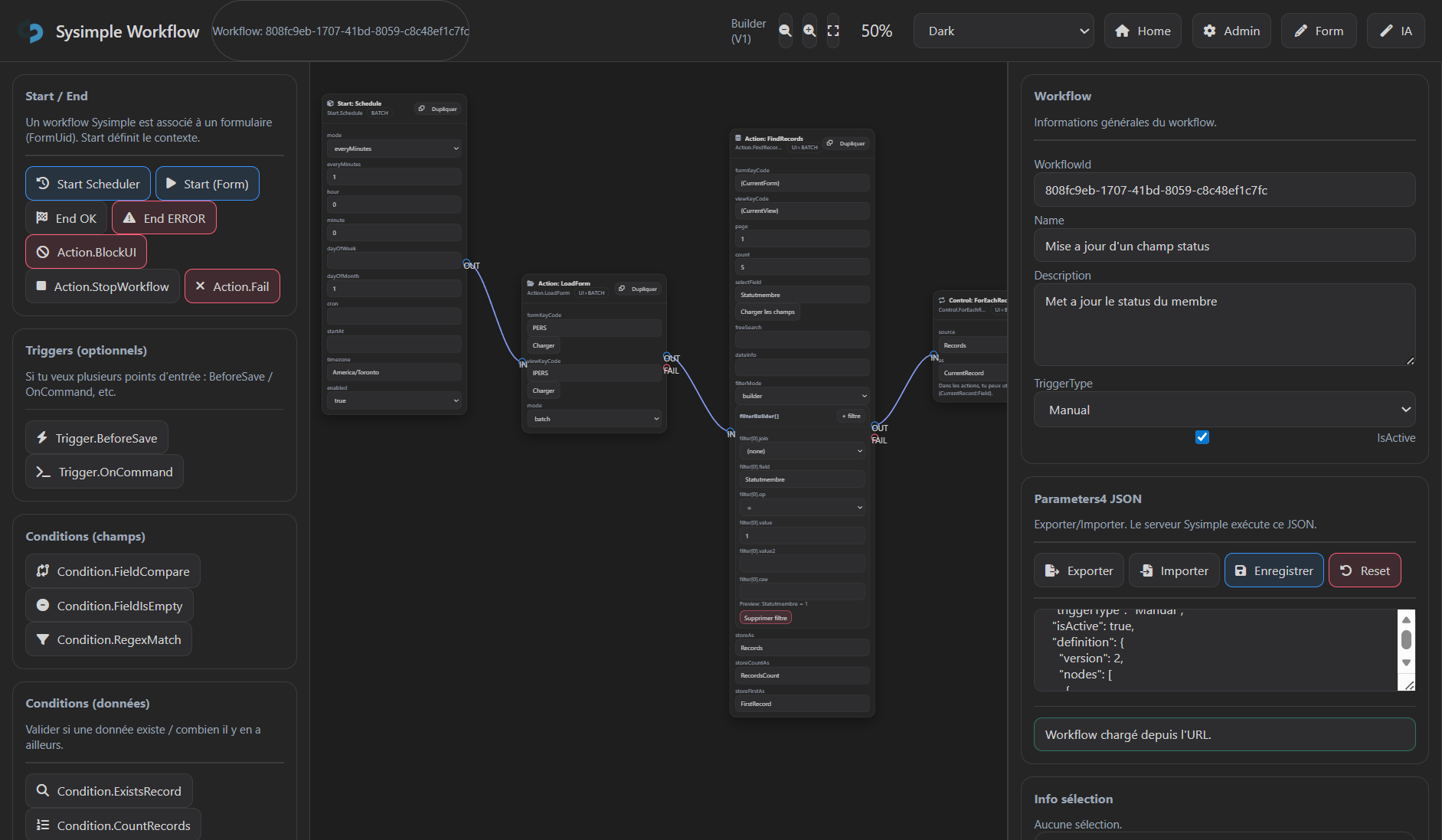Click the Sysimple Workflow logo icon

pyautogui.click(x=31, y=31)
